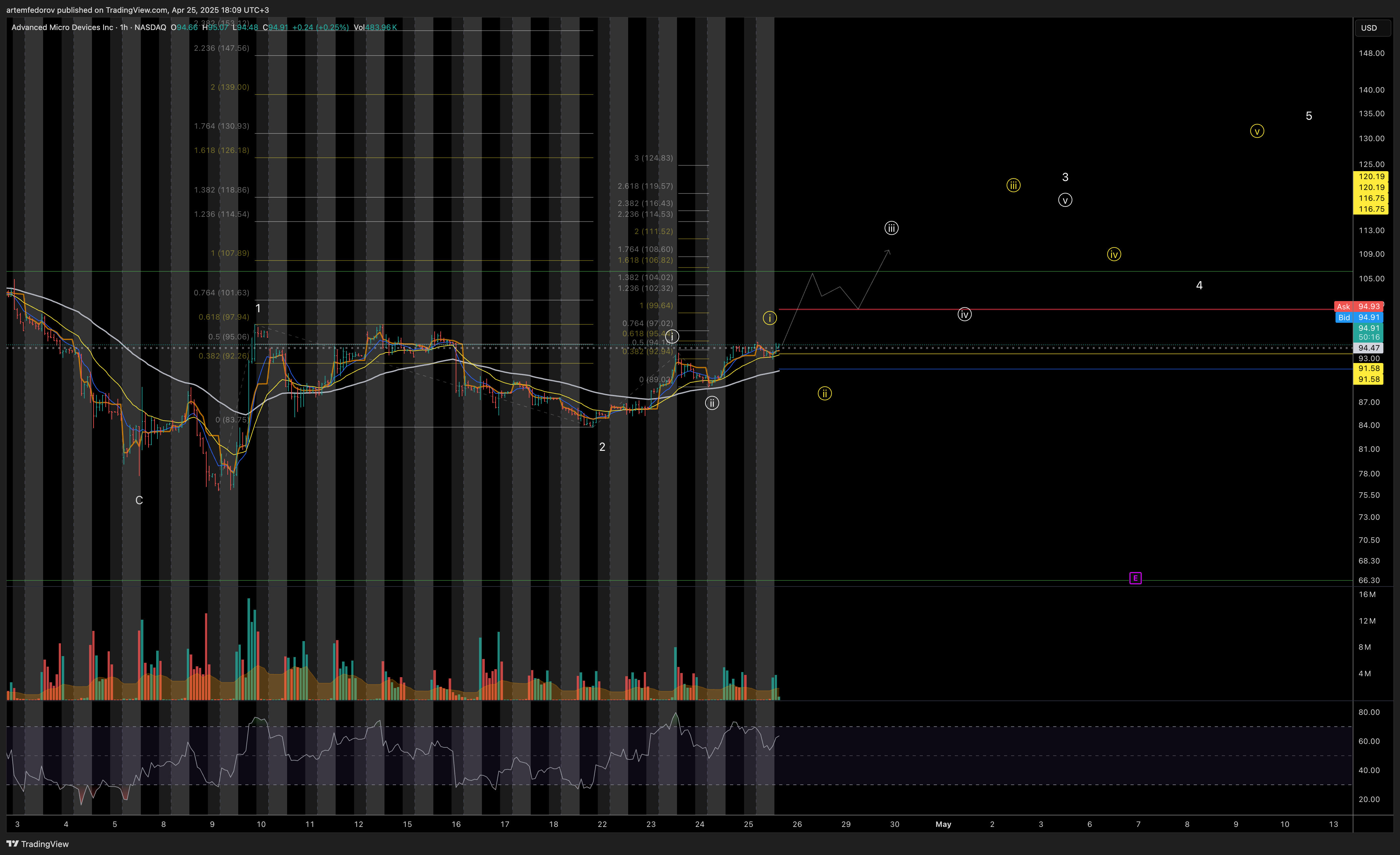Click the Fib level 2.382 (116.43)
The image size is (1400, 855).
tap(645, 203)
